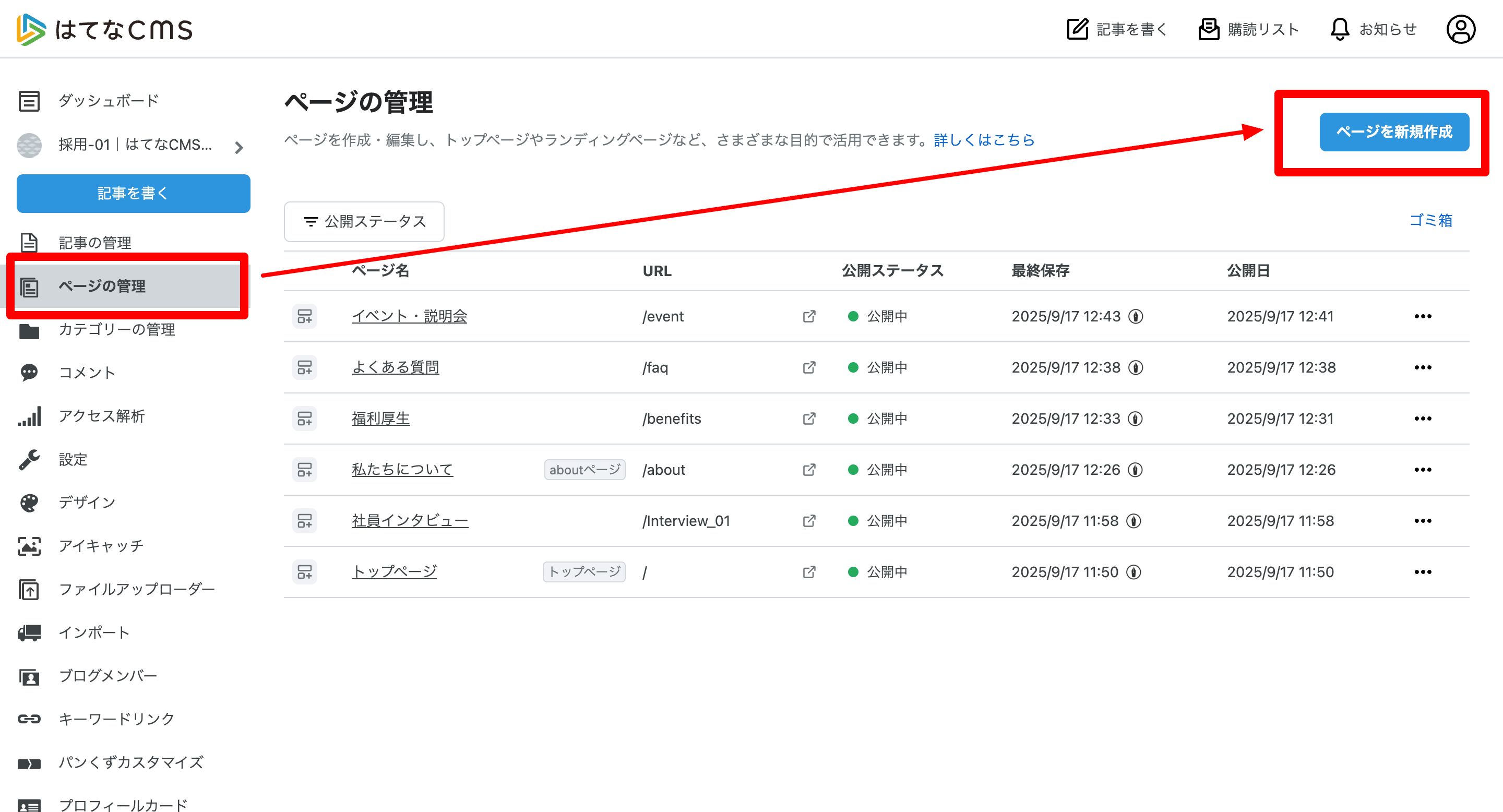Open アクセス解析 from the sidebar

click(102, 416)
